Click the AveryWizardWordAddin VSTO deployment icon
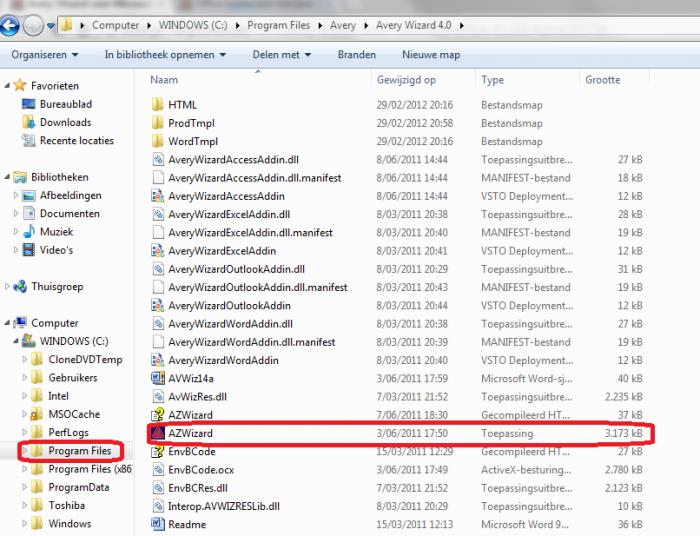 (x=158, y=360)
